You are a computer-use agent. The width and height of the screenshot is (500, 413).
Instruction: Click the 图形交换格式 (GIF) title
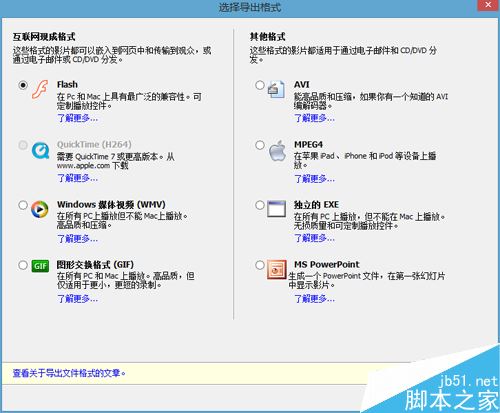pos(95,265)
